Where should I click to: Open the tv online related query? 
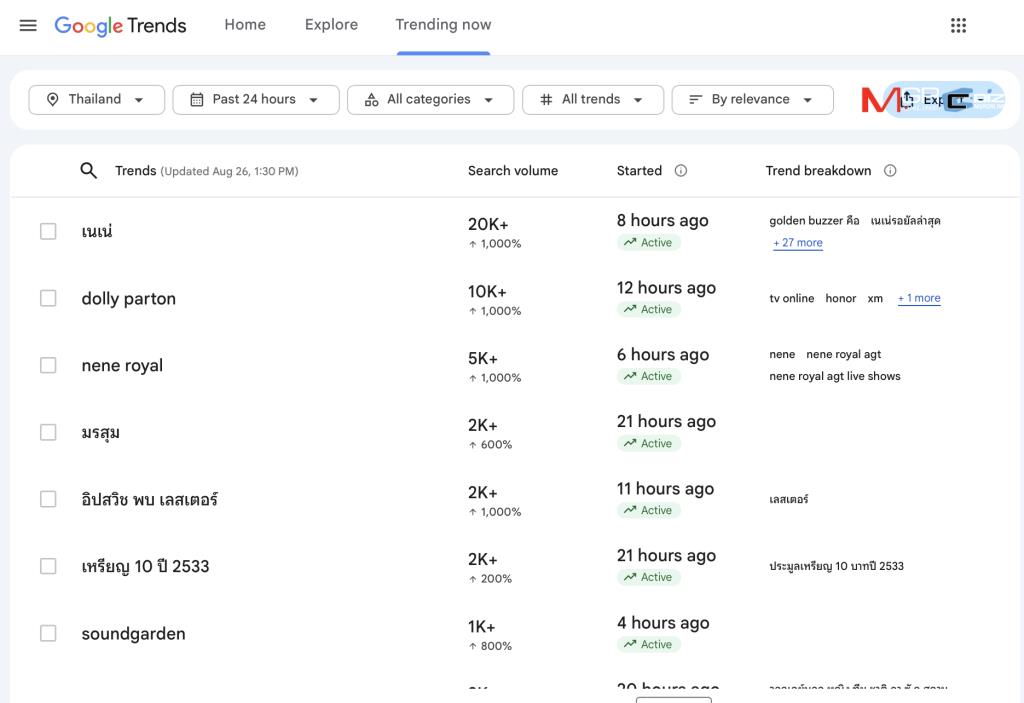[x=792, y=299]
